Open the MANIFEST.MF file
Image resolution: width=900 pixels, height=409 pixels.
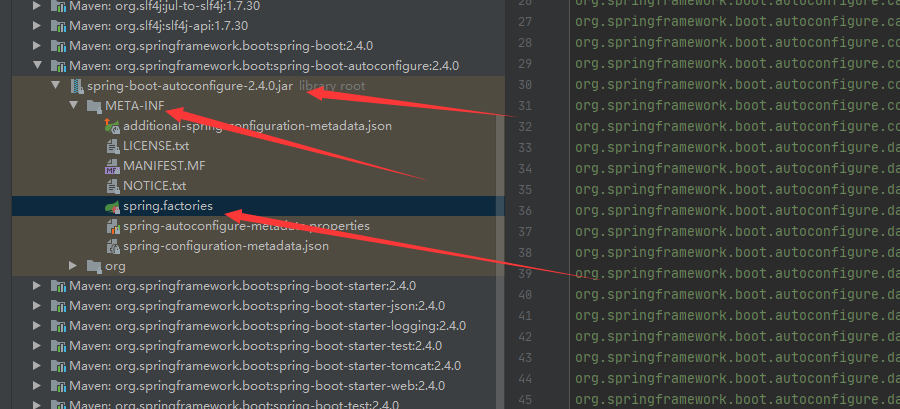pos(164,166)
